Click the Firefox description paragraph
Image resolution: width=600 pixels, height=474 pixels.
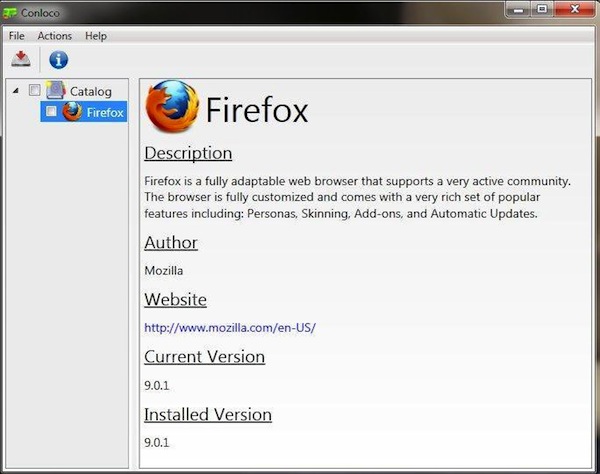357,197
